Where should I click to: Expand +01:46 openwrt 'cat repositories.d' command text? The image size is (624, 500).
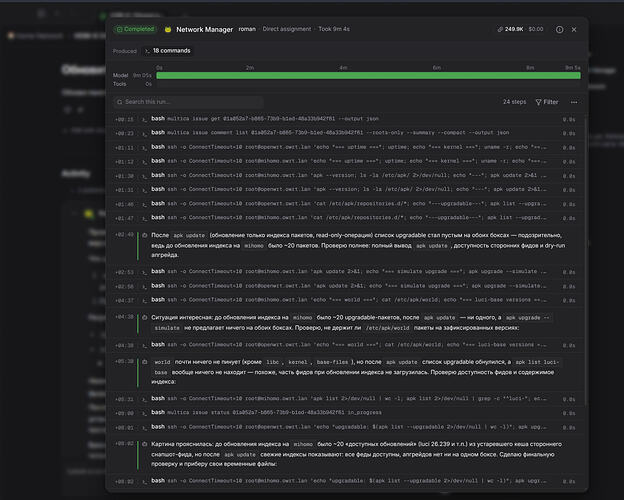click(357, 203)
